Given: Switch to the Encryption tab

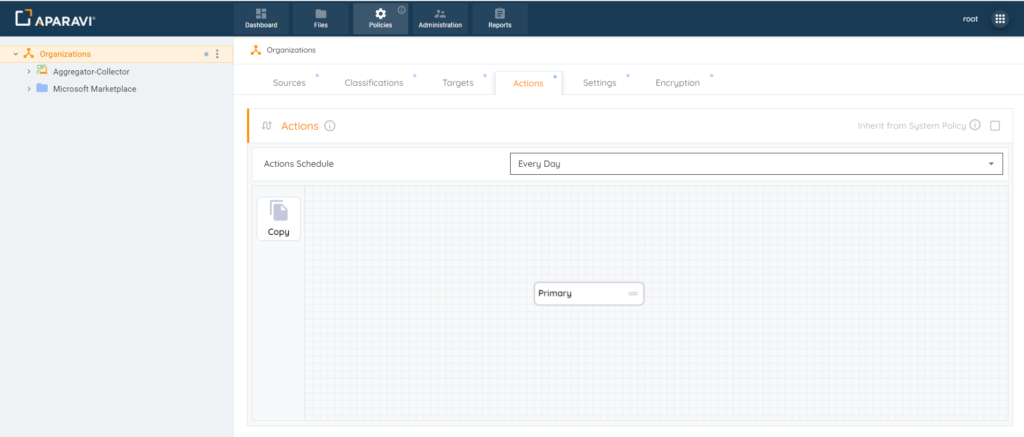Looking at the screenshot, I should click(677, 83).
